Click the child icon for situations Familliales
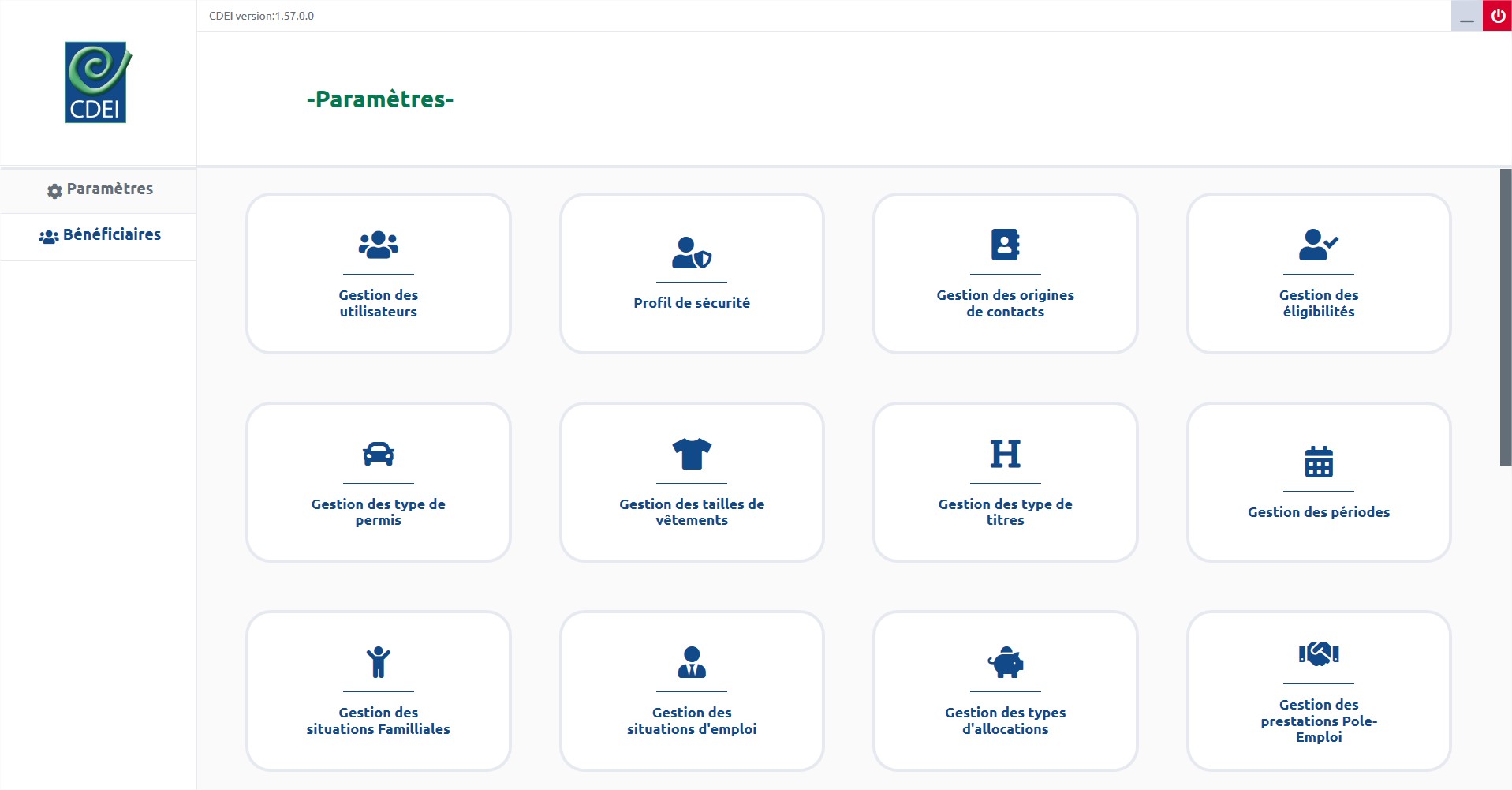1512x790 pixels. point(378,662)
